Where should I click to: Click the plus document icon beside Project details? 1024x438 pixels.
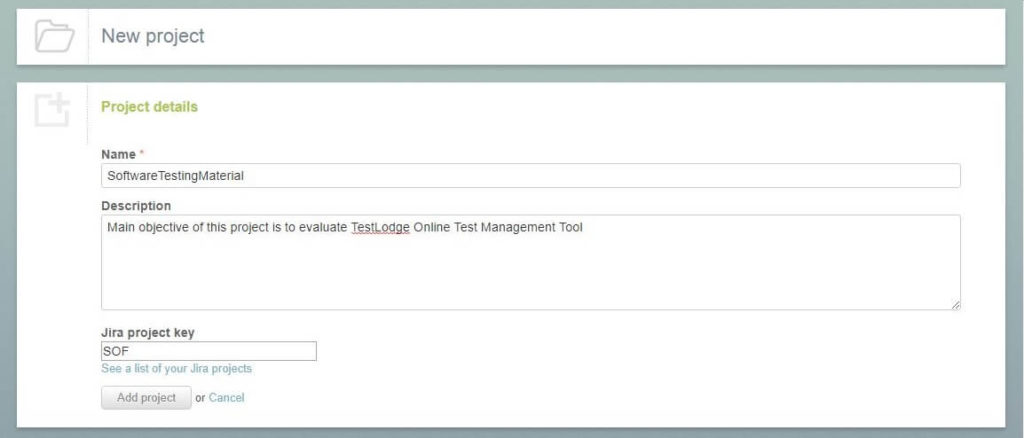click(x=52, y=109)
